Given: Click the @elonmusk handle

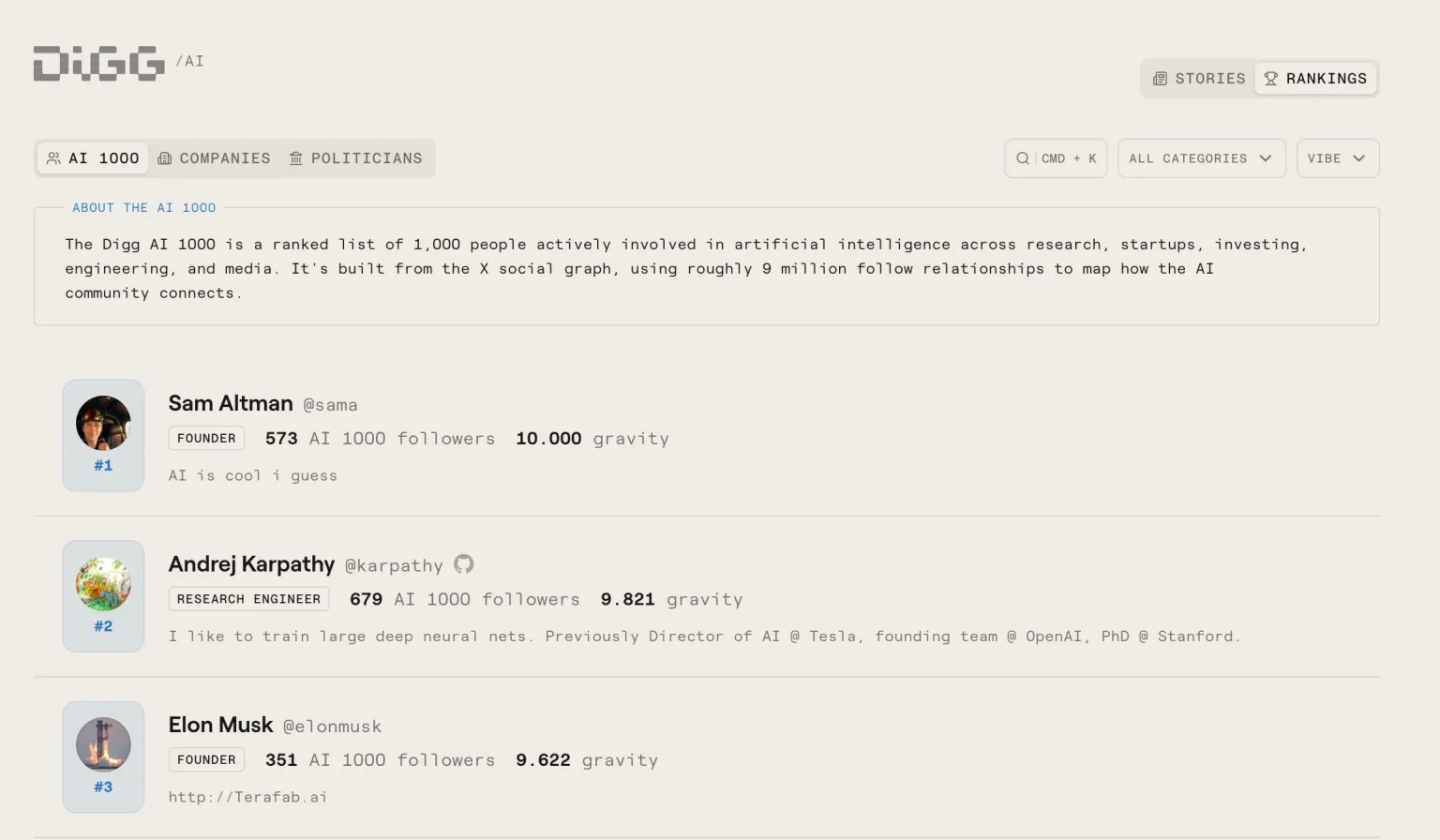Looking at the screenshot, I should 333,727.
